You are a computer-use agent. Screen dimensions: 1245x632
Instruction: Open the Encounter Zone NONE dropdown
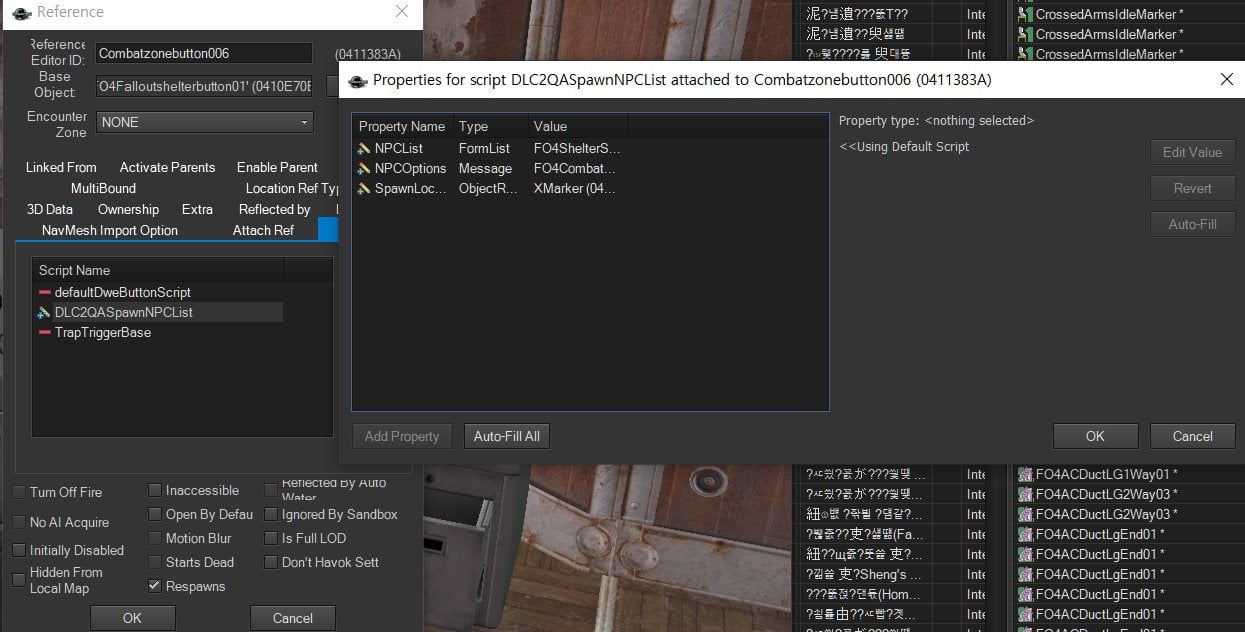[205, 122]
